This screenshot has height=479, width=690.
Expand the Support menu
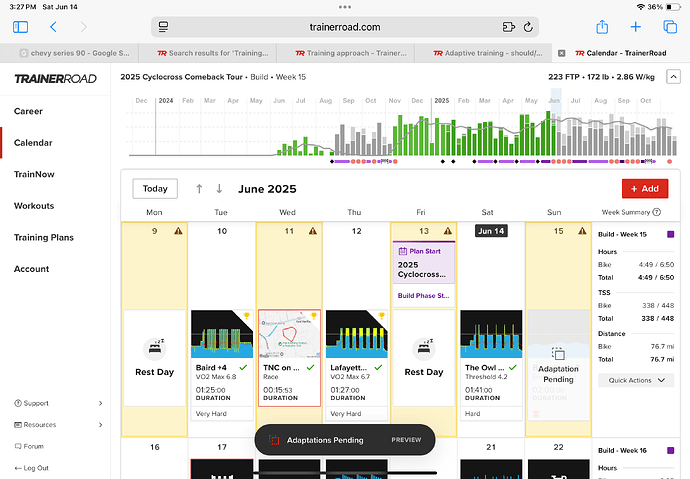point(58,403)
